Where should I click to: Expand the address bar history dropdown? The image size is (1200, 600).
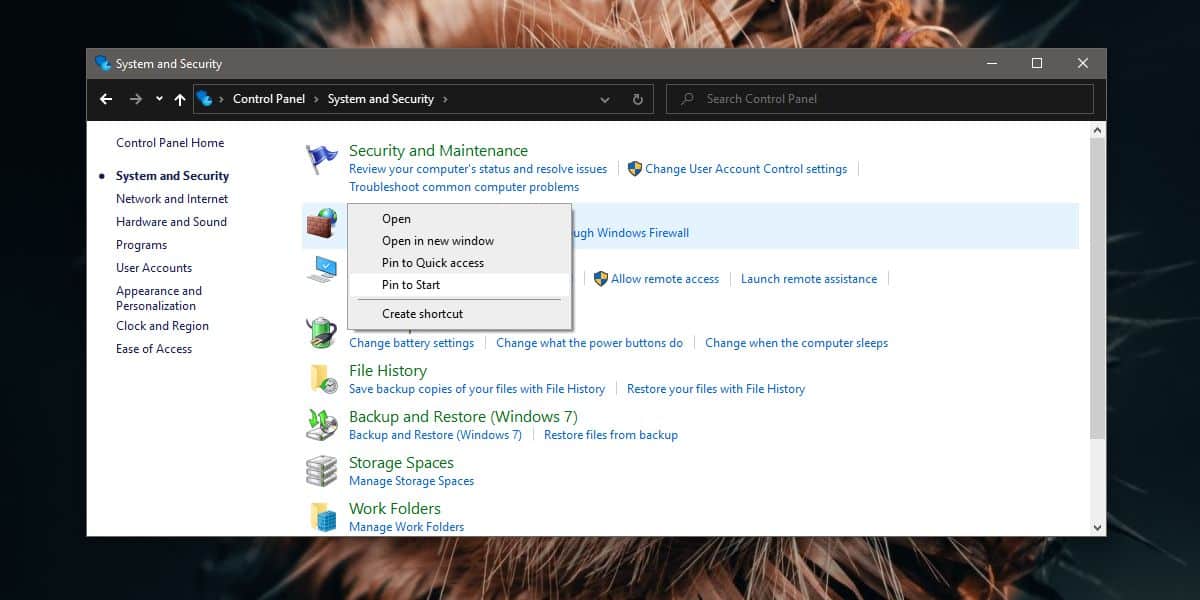[605, 99]
